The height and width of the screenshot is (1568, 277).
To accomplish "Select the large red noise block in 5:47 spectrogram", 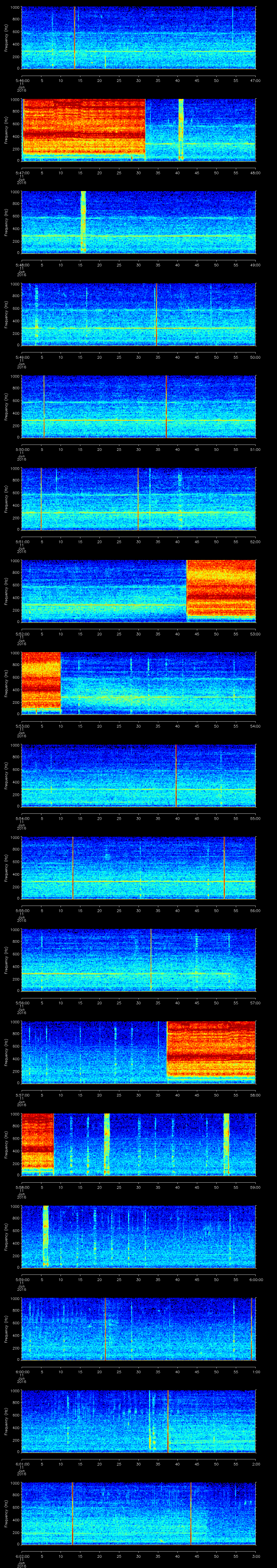I will click(83, 130).
